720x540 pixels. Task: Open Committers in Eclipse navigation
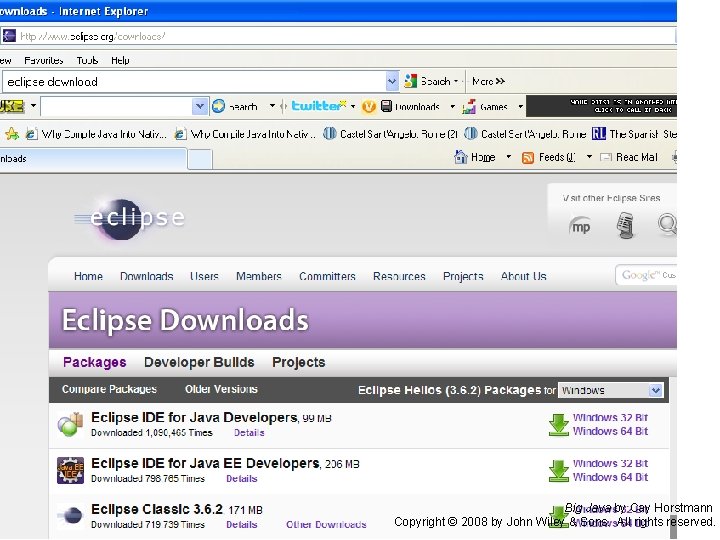point(327,276)
